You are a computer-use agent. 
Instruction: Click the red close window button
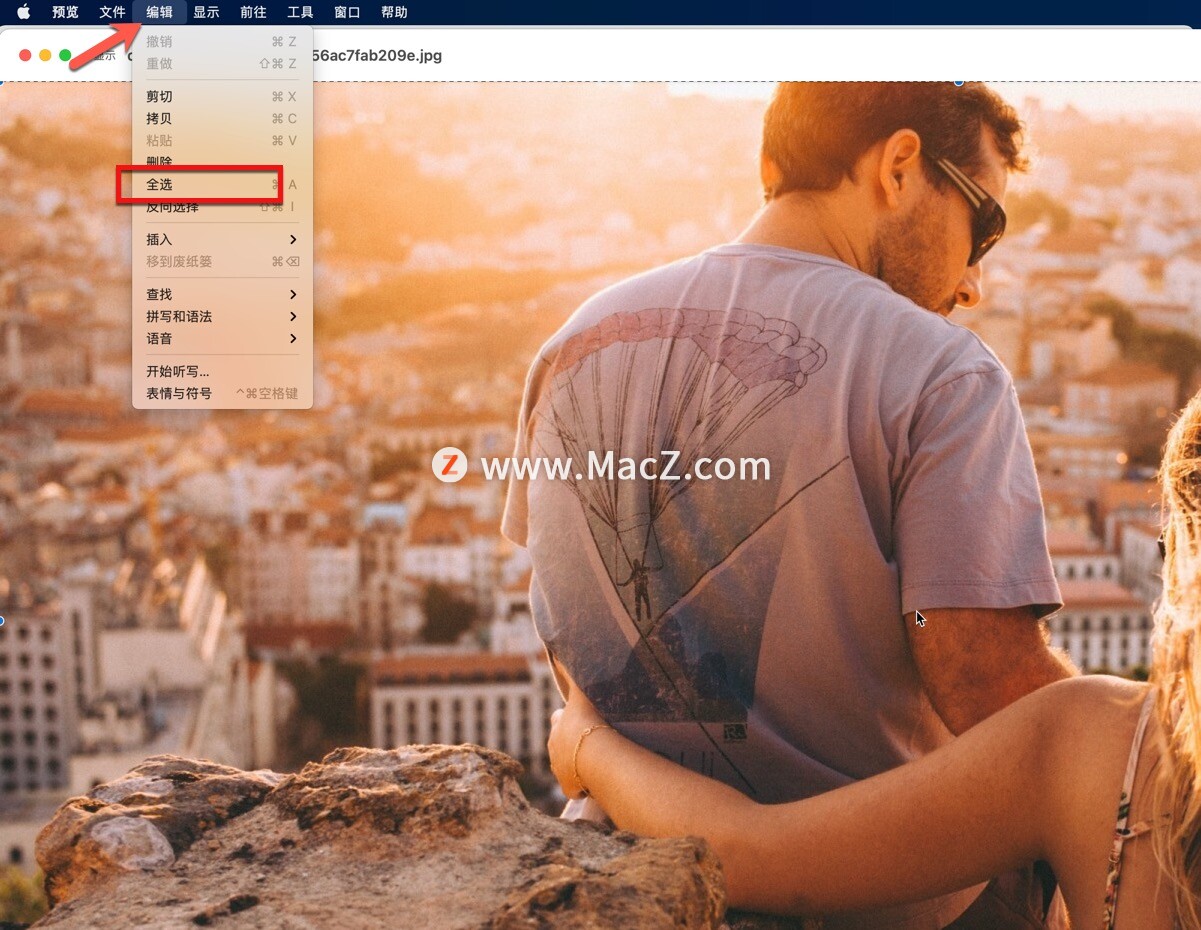pos(25,55)
